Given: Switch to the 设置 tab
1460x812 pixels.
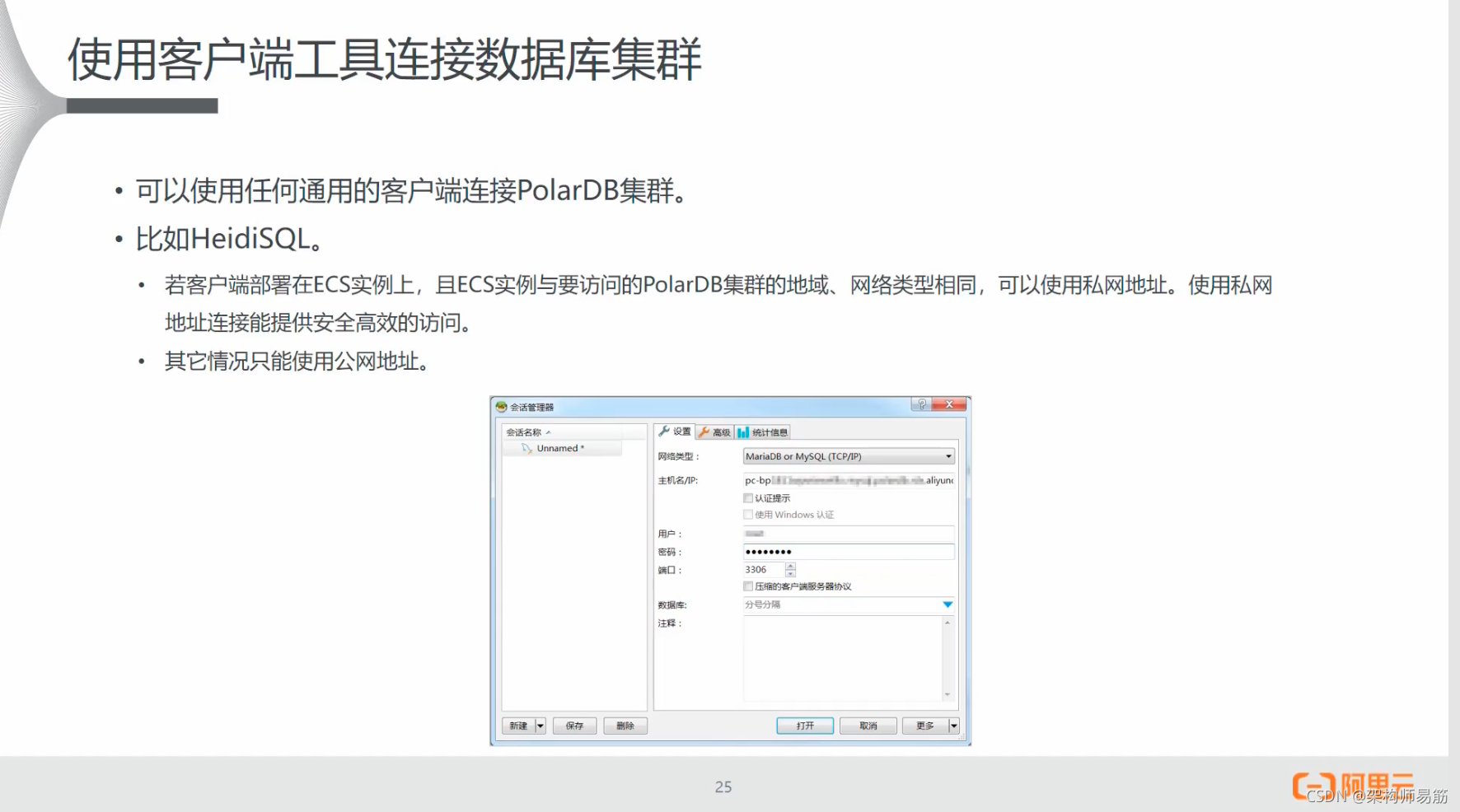Looking at the screenshot, I should pos(675,432).
